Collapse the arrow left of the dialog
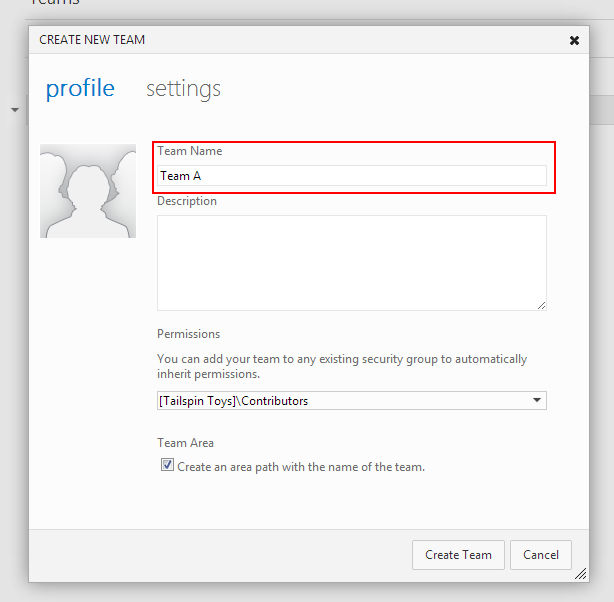This screenshot has width=614, height=602. (15, 109)
